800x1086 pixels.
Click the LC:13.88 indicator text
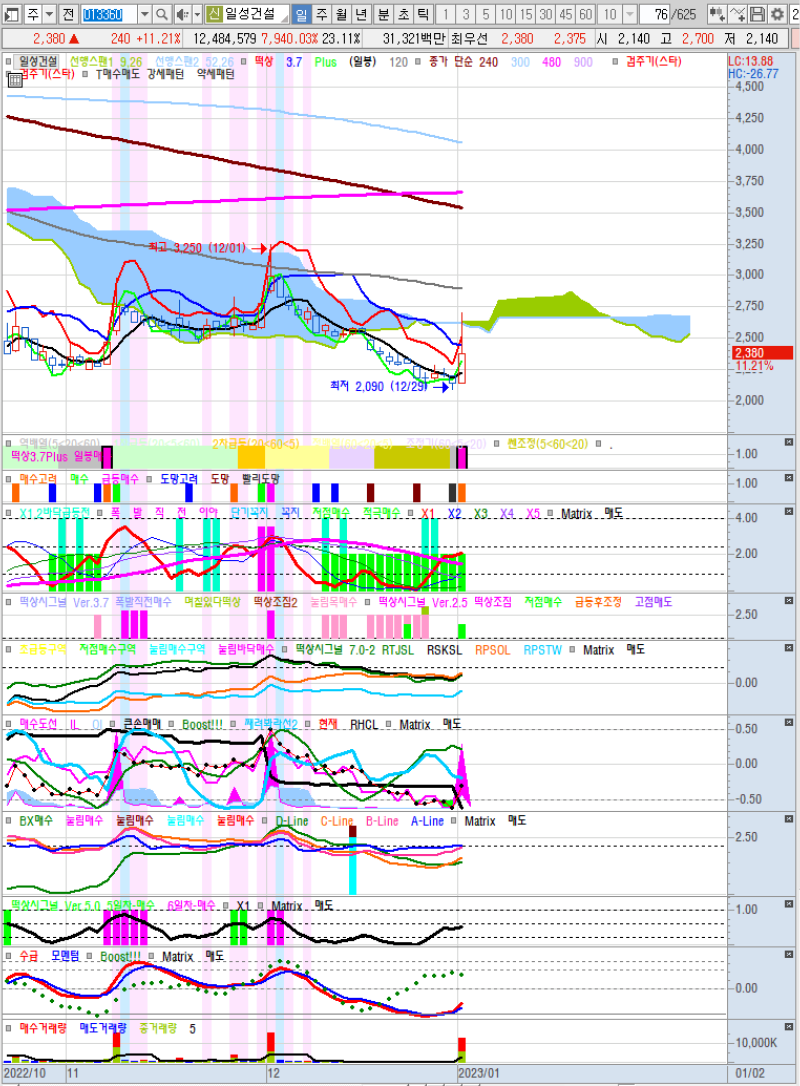[x=751, y=61]
